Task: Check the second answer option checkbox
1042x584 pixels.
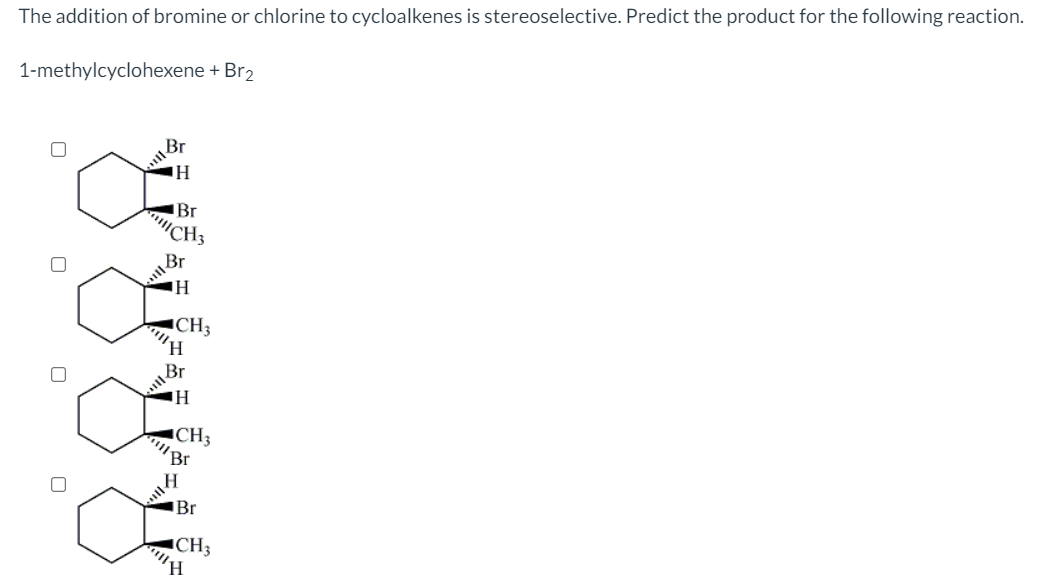Action: click(57, 262)
